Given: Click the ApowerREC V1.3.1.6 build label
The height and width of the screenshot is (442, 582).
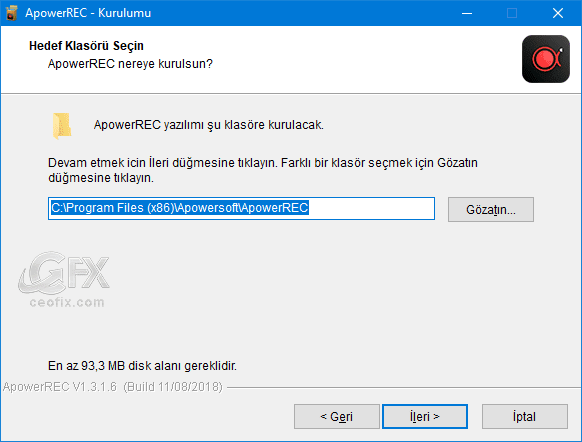Looking at the screenshot, I should pyautogui.click(x=112, y=387).
